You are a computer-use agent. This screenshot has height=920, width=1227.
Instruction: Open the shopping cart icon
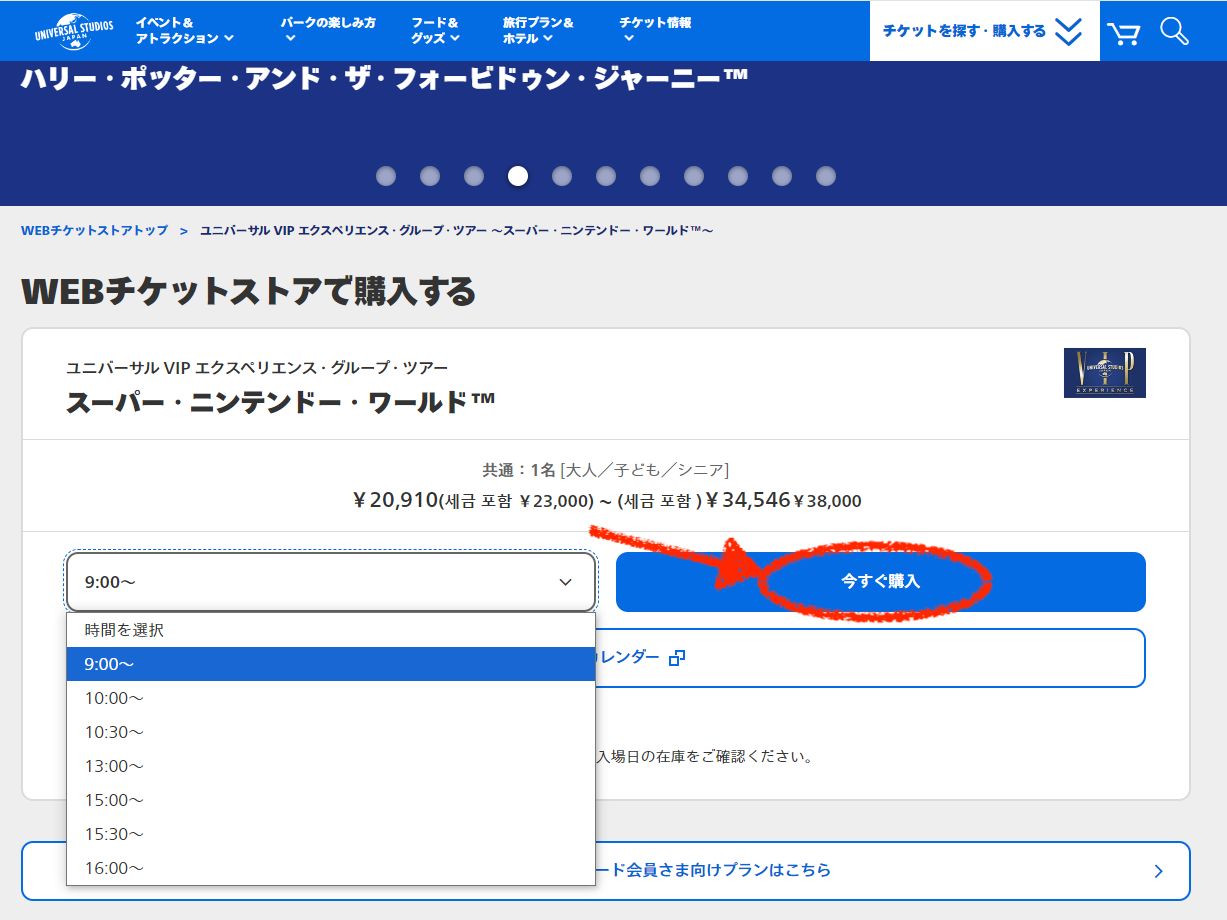tap(1124, 33)
